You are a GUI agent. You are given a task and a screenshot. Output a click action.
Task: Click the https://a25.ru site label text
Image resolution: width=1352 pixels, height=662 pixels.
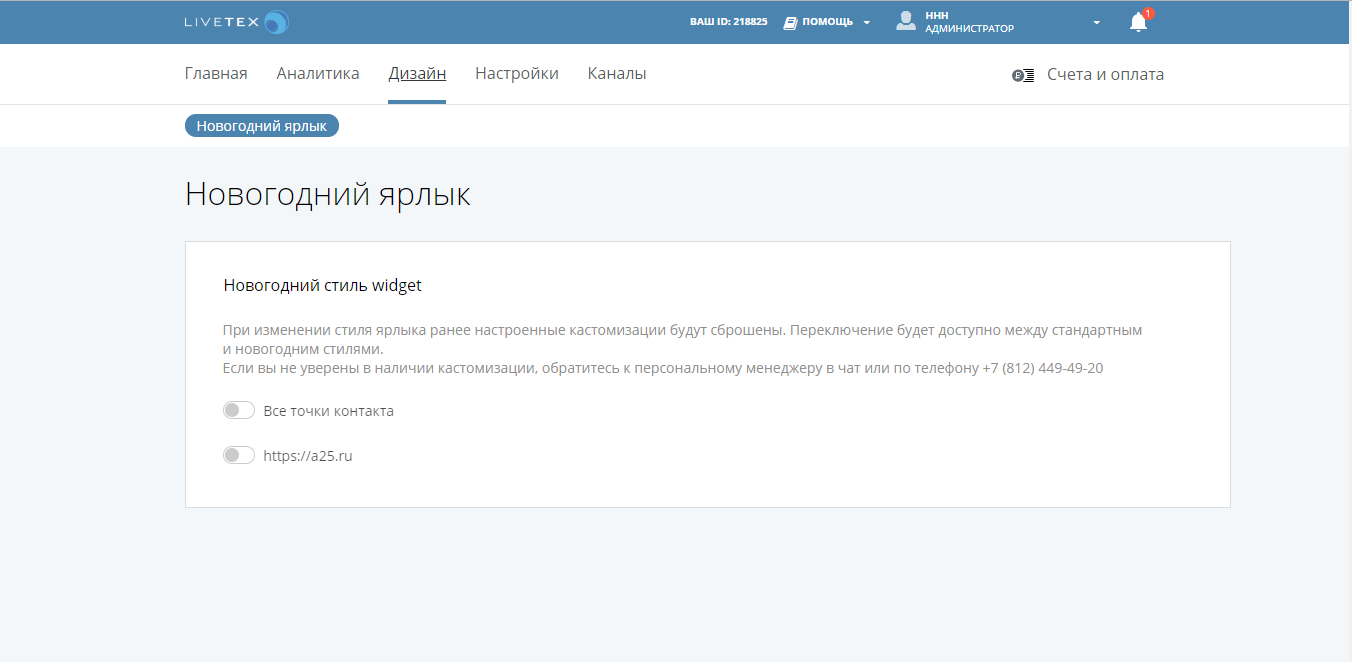[x=308, y=456]
